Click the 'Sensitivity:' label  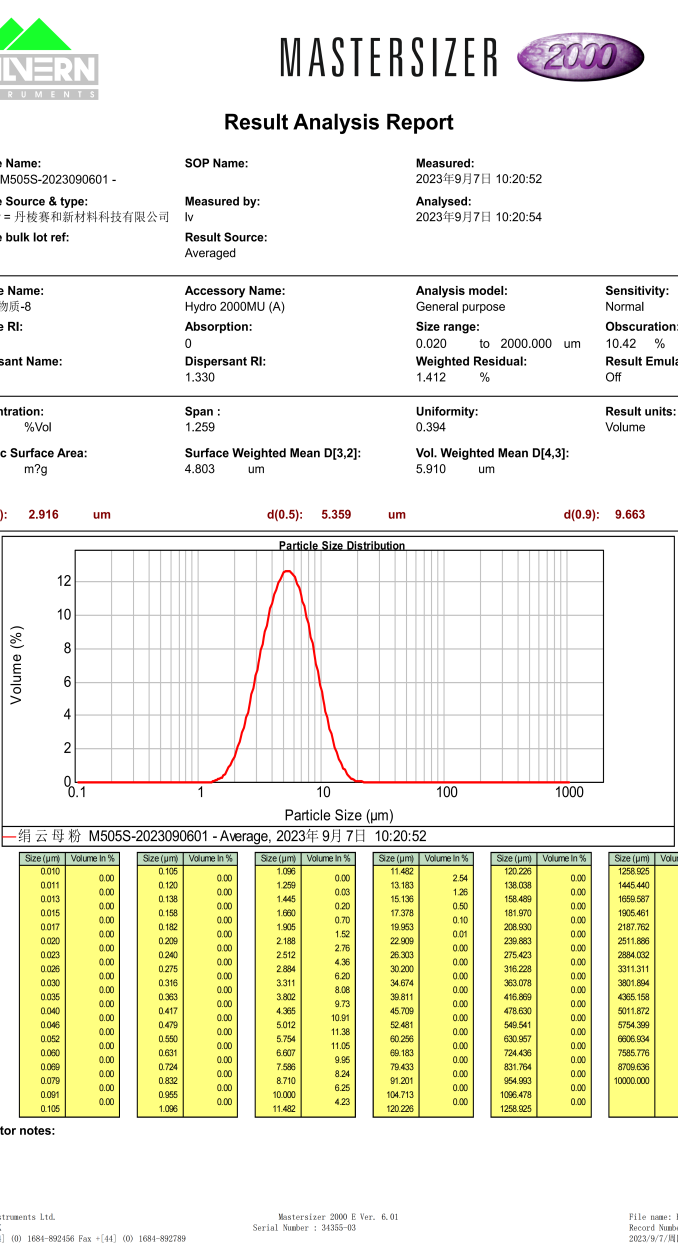[637, 291]
